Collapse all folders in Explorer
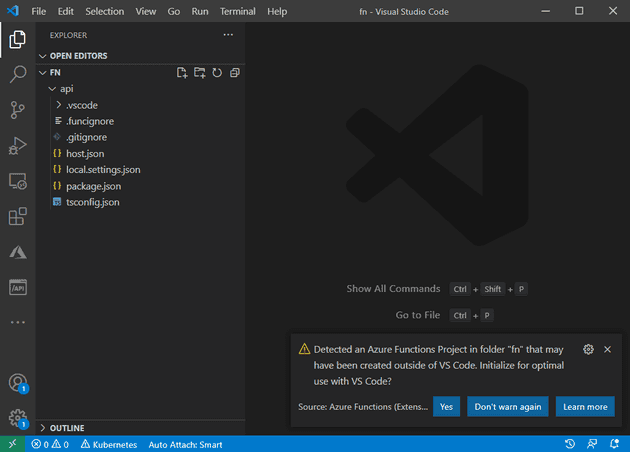This screenshot has height=452, width=630. (x=235, y=73)
